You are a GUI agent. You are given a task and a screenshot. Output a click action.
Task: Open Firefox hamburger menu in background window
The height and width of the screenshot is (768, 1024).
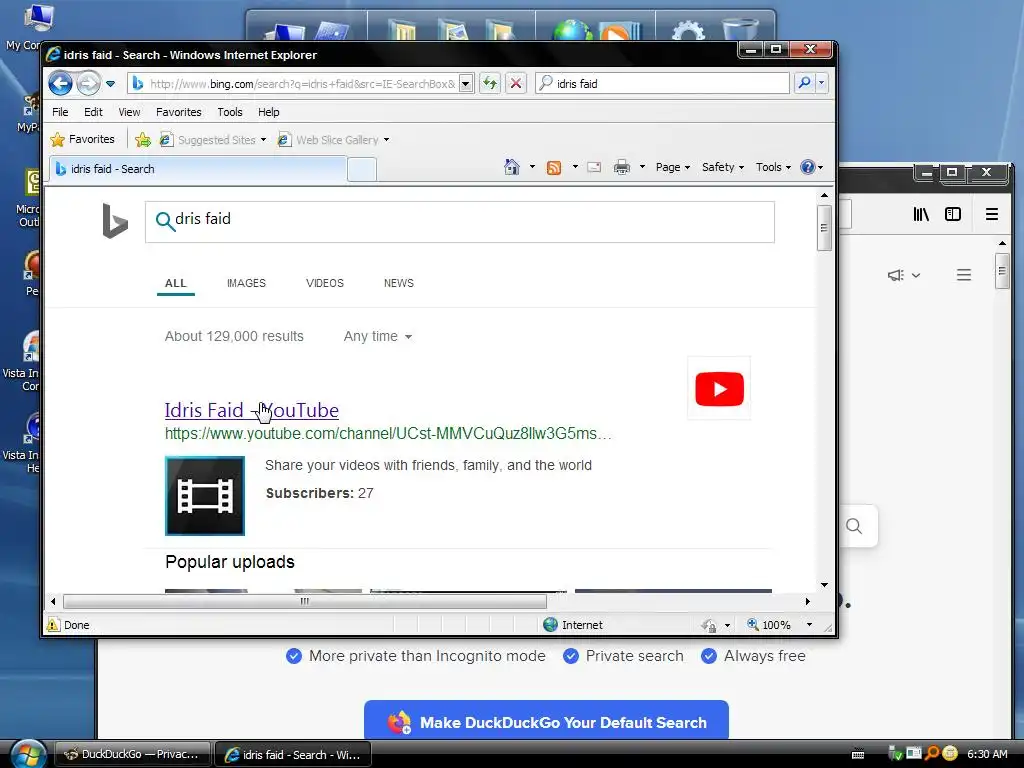click(x=991, y=214)
